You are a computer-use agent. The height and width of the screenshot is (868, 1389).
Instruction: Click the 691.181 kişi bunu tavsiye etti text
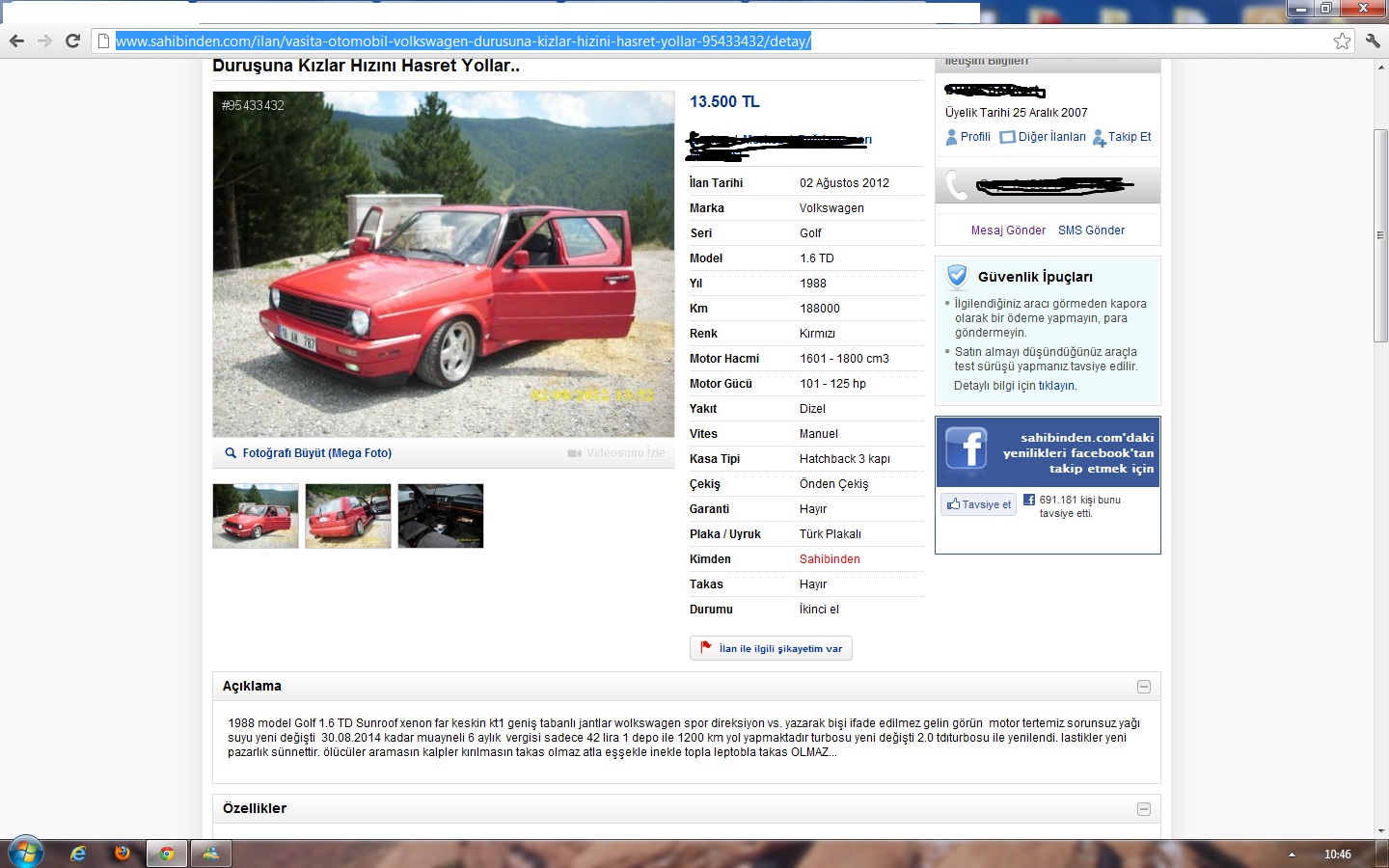(1080, 506)
